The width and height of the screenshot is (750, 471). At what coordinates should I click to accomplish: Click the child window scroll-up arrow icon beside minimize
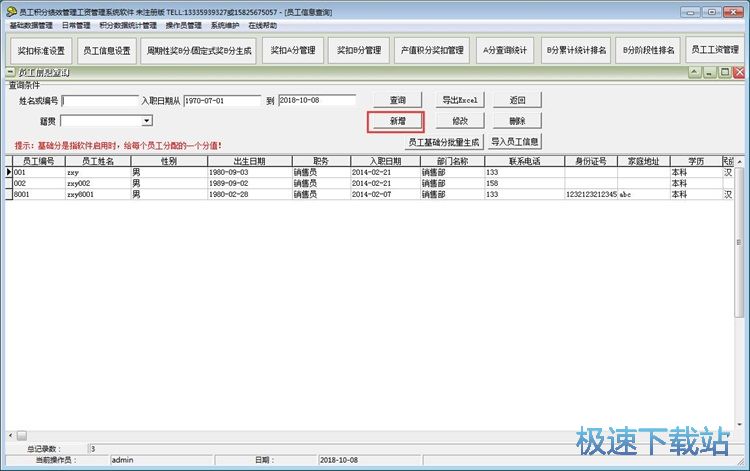click(x=695, y=72)
